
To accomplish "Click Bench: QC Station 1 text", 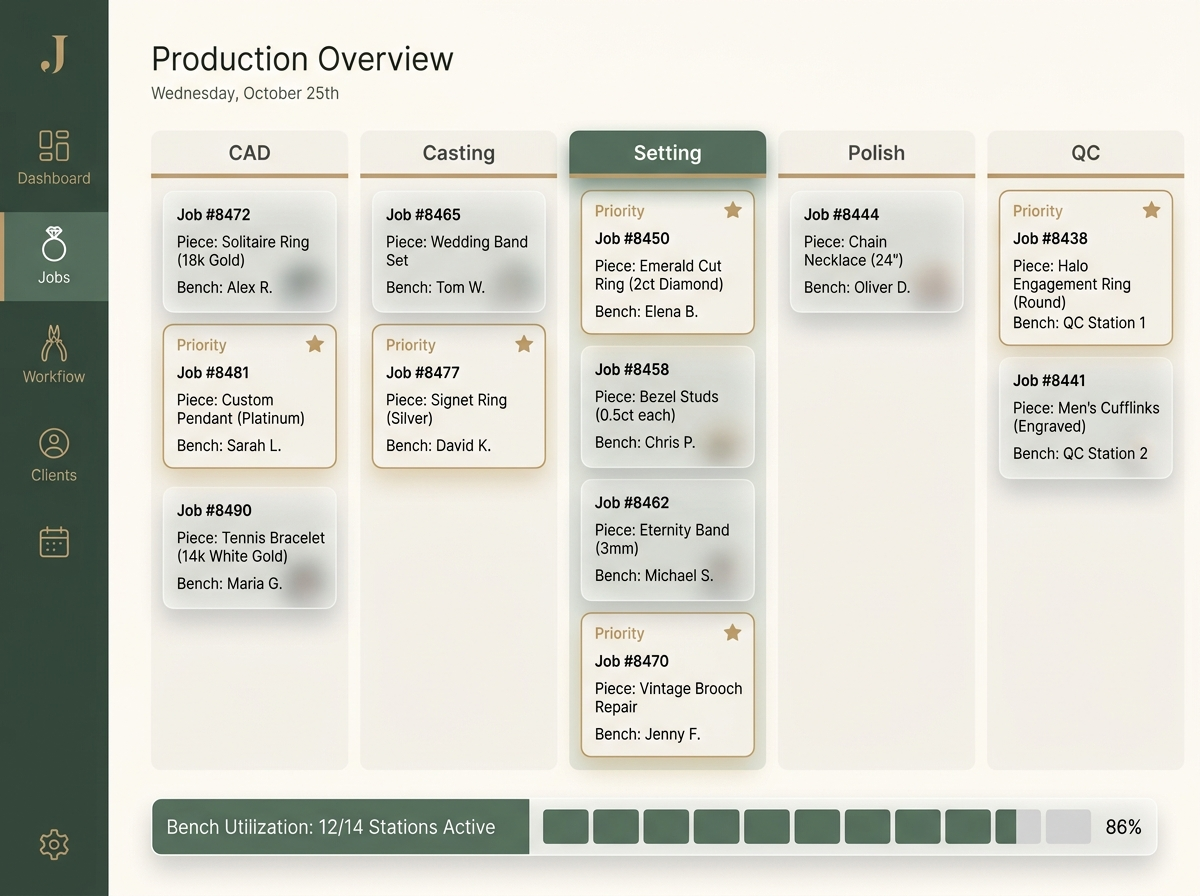I will click(x=1080, y=322).
